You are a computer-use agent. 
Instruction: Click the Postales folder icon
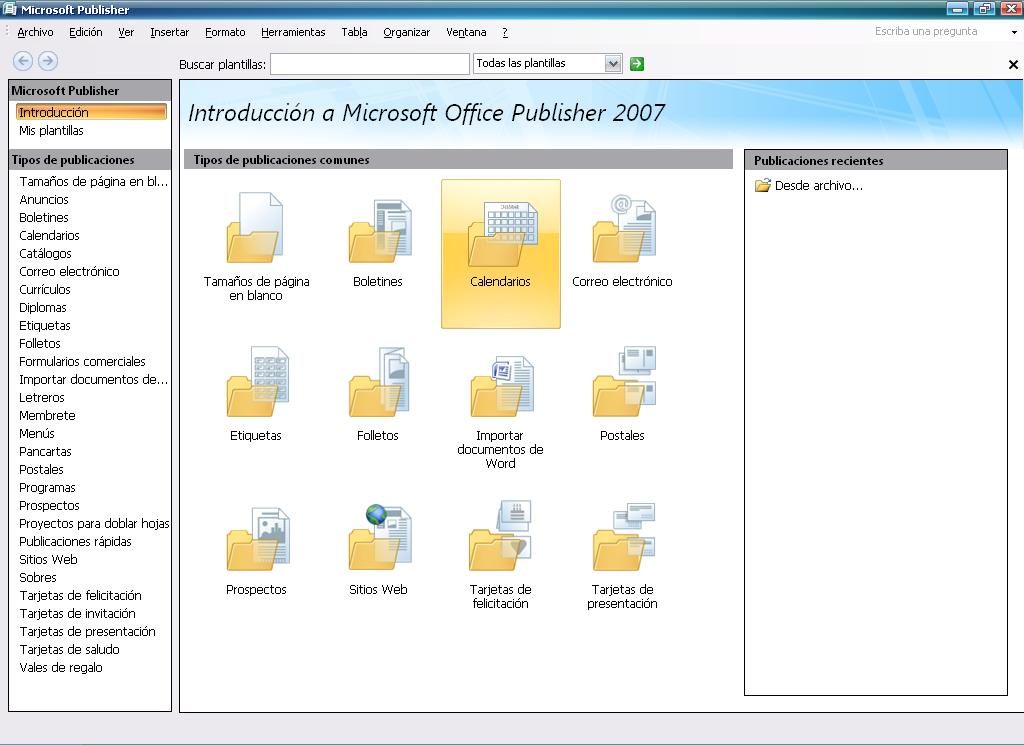pyautogui.click(x=622, y=385)
